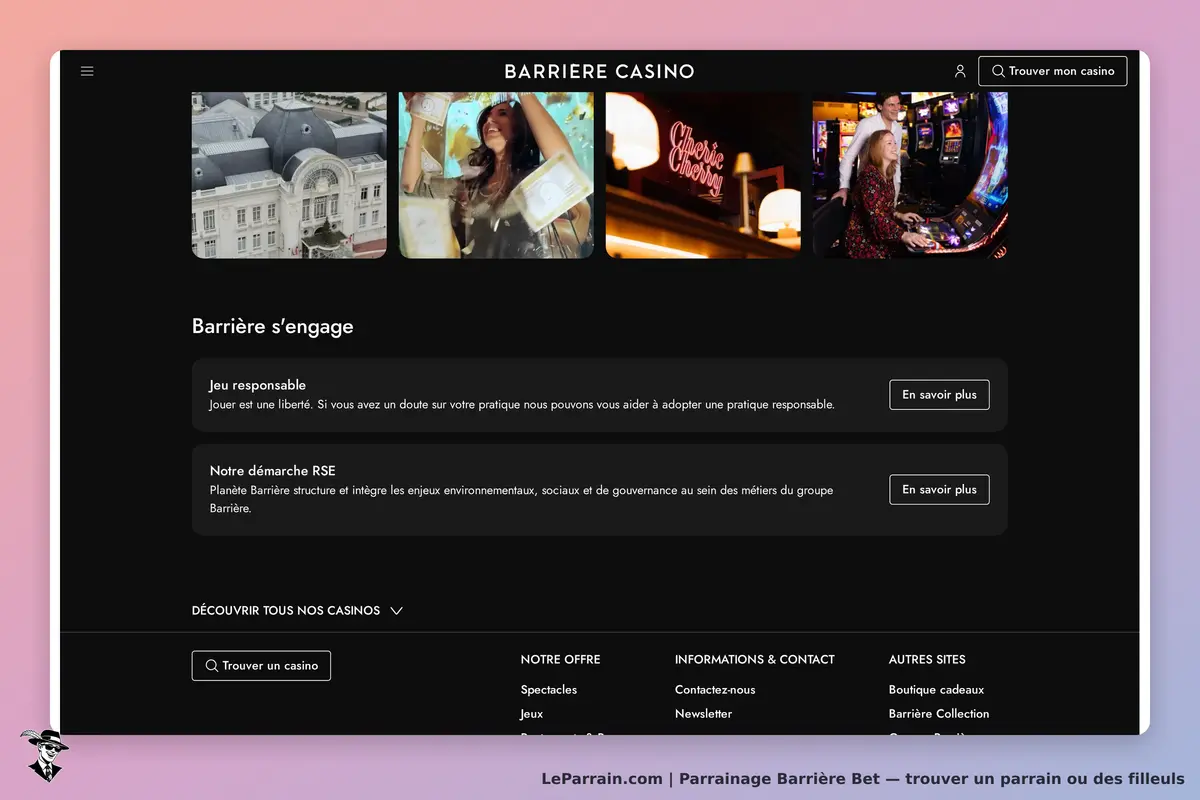Viewport: 1200px width, 800px height.
Task: Click the 'NOTRE OFFRE' footer heading
Action: click(x=561, y=660)
